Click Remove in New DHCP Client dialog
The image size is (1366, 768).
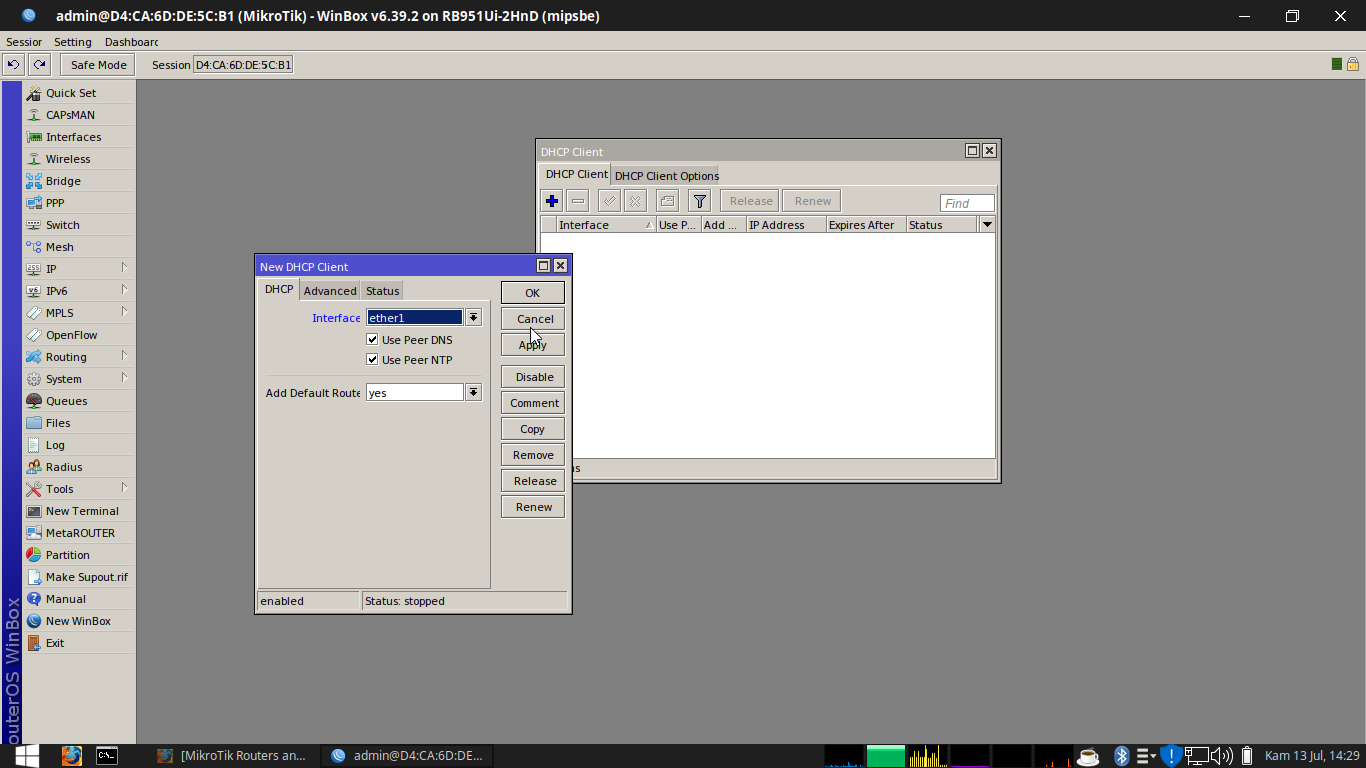pyautogui.click(x=533, y=455)
